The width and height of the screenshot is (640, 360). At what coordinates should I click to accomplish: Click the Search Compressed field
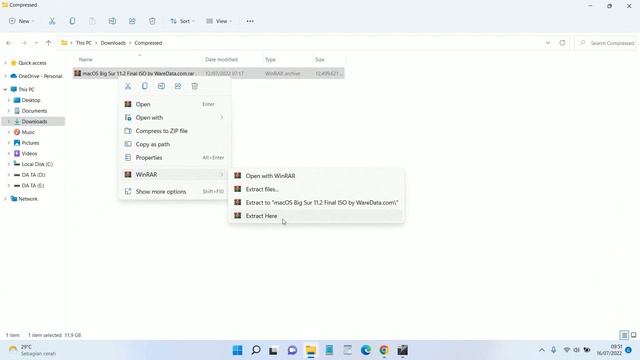[x=605, y=43]
